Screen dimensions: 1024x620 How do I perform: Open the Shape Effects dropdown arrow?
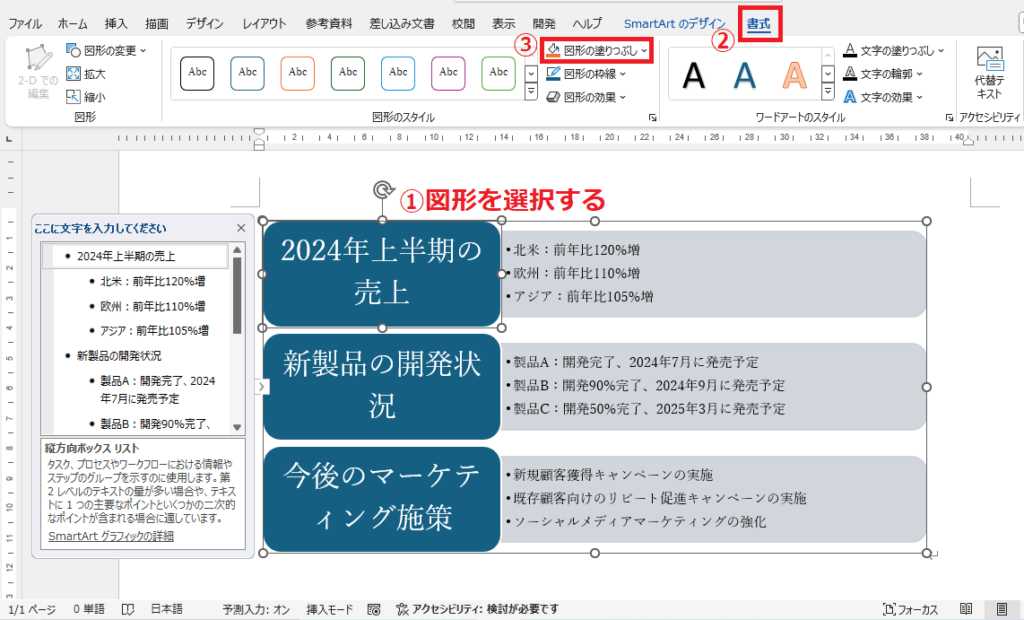click(x=622, y=97)
